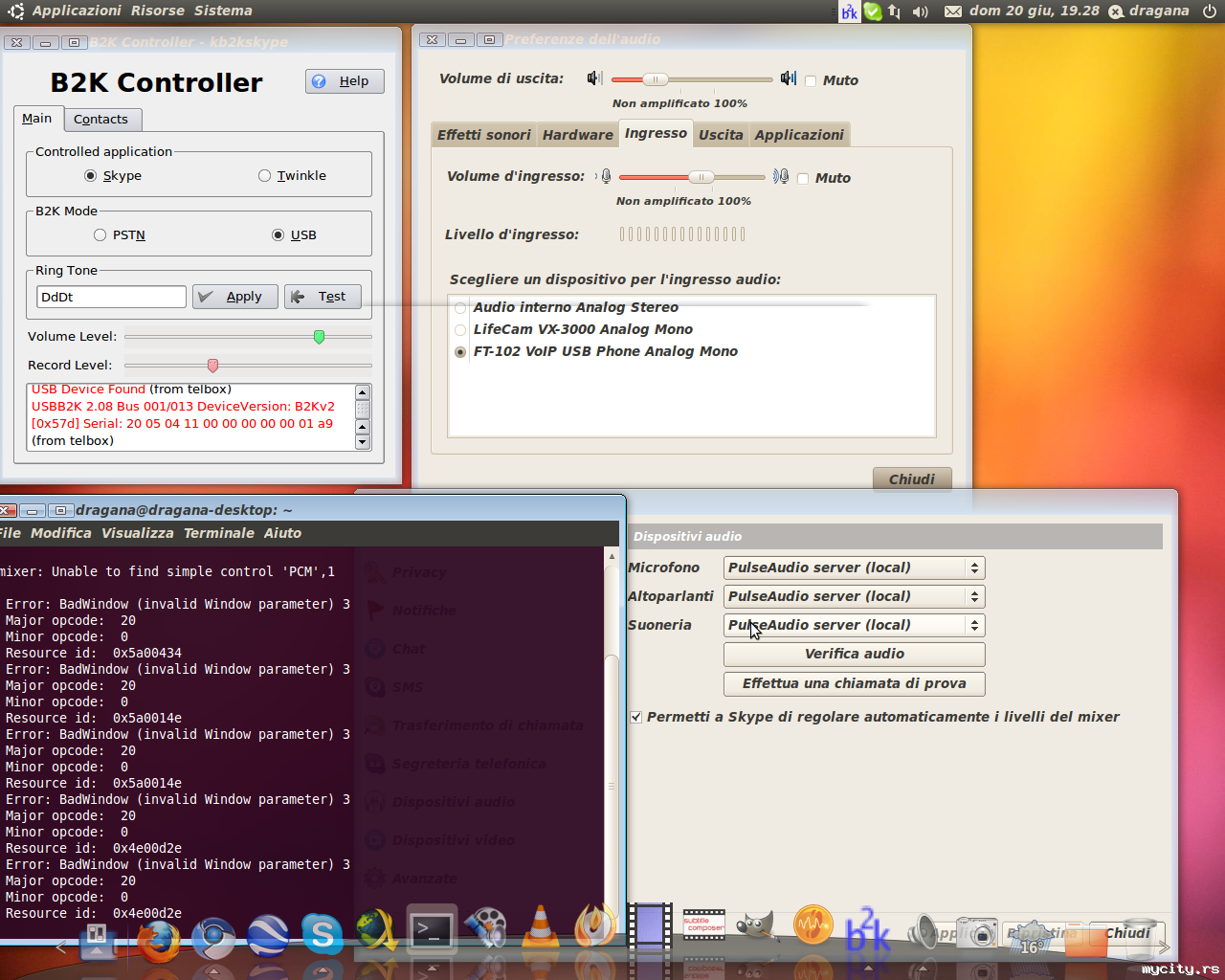Viewport: 1225px width, 980px height.
Task: Open the Applicazioni menu
Action: click(x=77, y=11)
